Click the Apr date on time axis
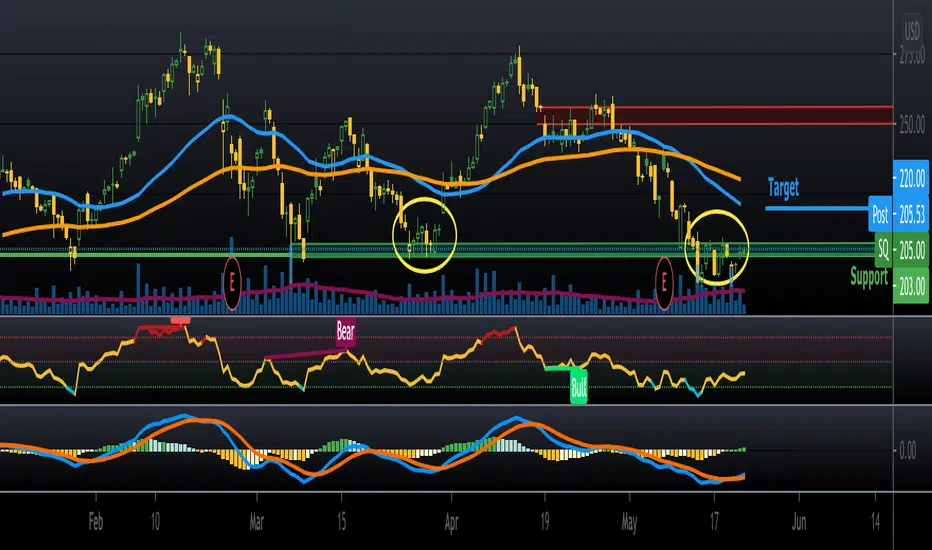The image size is (932, 550). 451,522
